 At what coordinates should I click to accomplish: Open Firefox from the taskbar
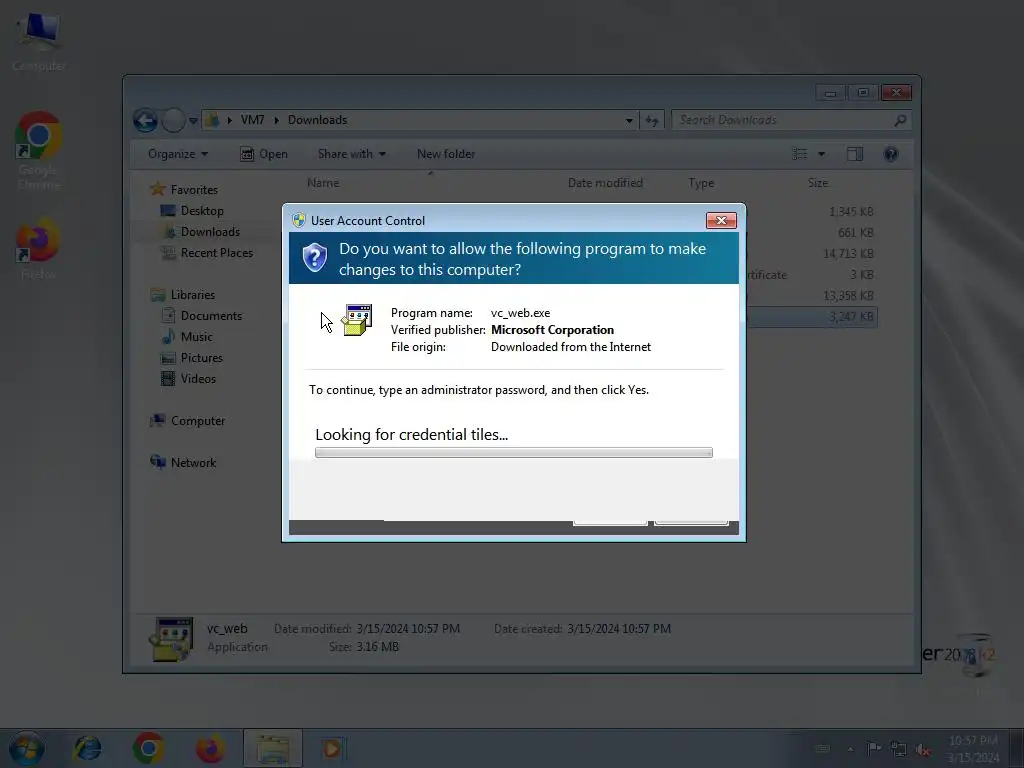click(x=210, y=748)
